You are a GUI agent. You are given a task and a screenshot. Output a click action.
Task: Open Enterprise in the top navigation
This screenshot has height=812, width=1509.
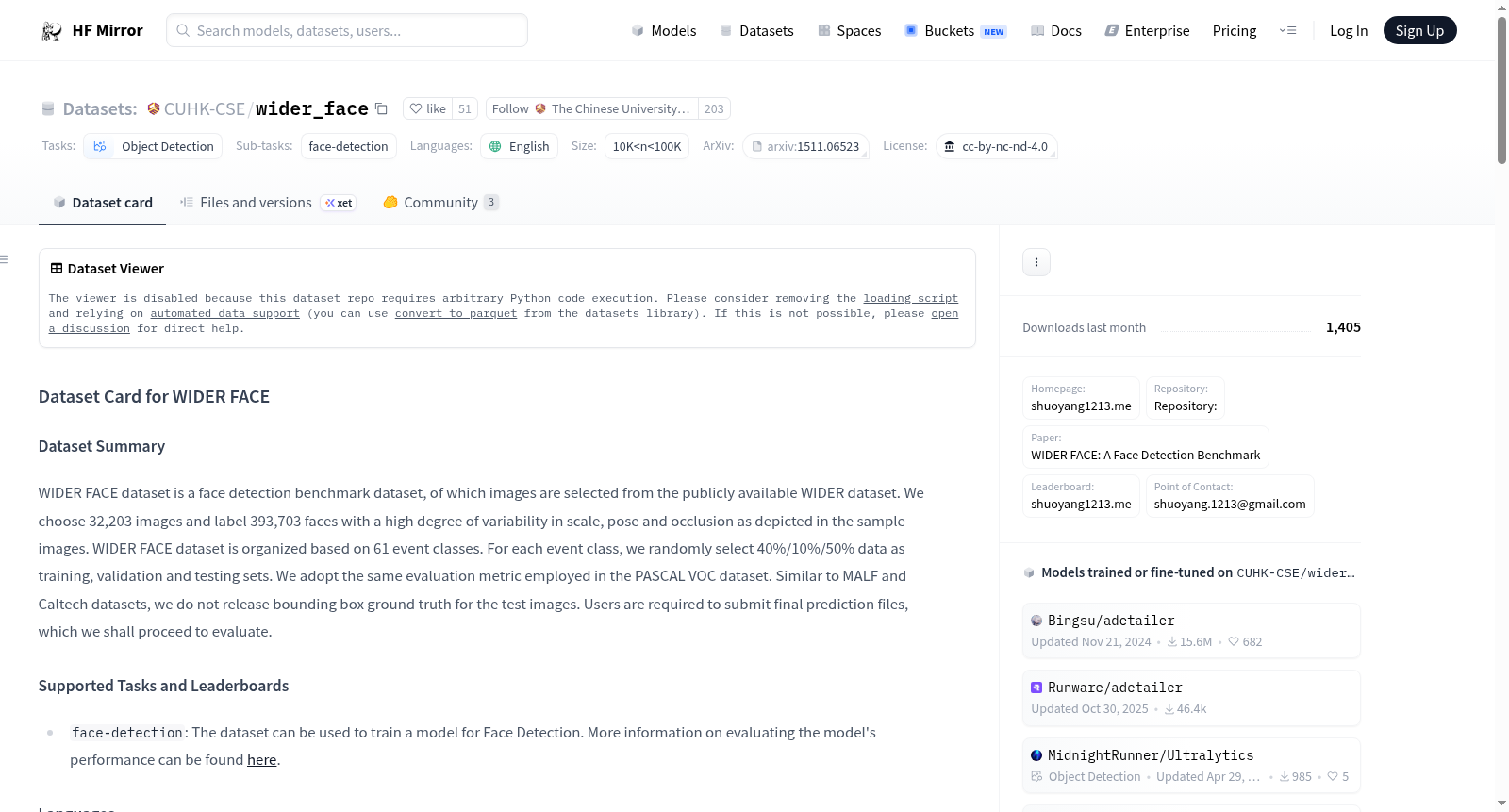[x=1147, y=31]
